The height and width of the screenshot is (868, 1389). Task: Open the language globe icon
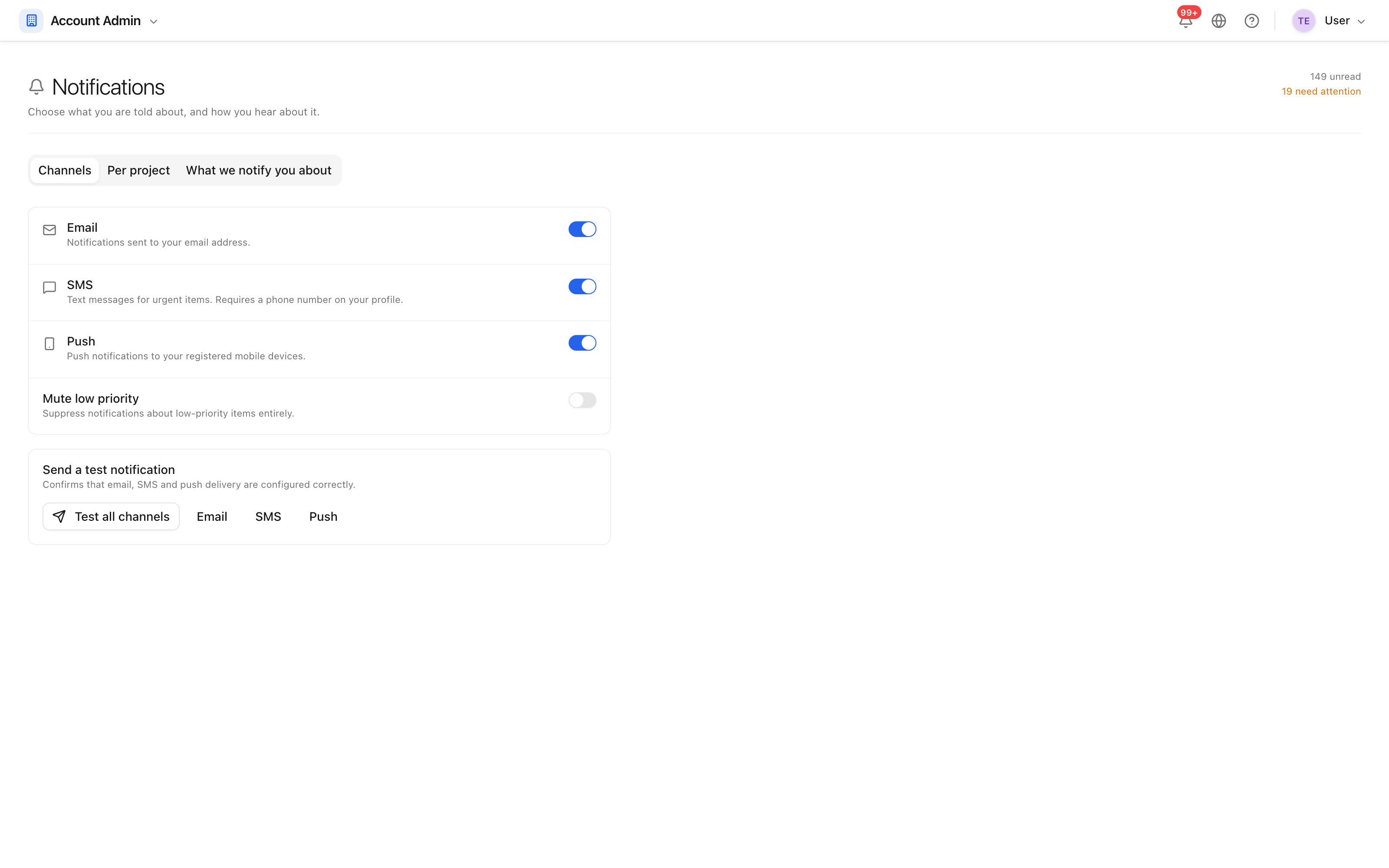pyautogui.click(x=1218, y=21)
